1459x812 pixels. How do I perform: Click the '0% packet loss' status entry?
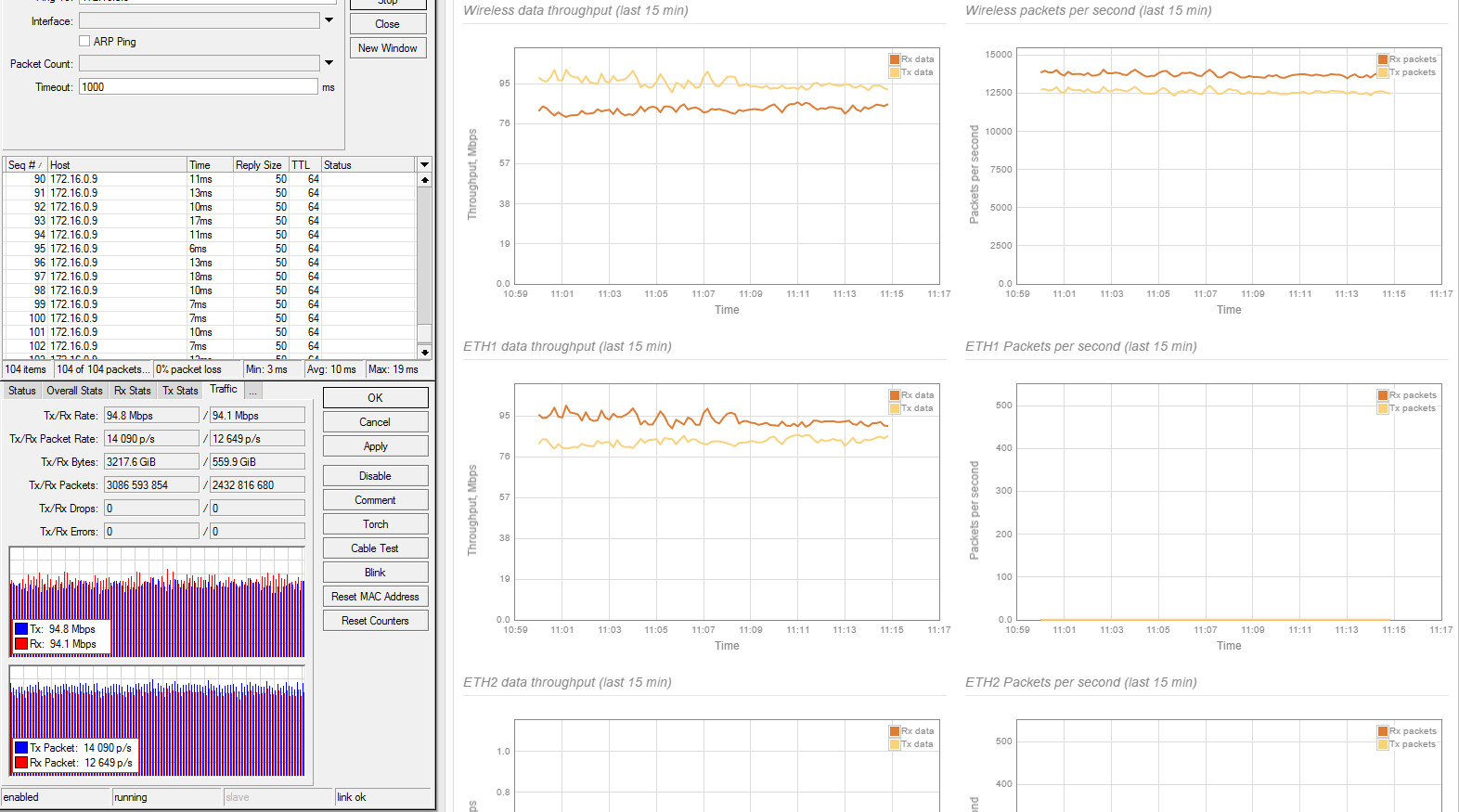[x=198, y=369]
